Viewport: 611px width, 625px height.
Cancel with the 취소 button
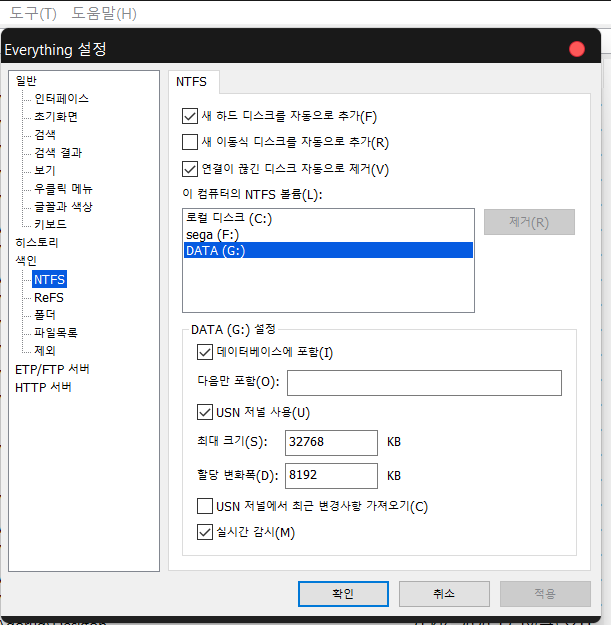click(x=444, y=594)
